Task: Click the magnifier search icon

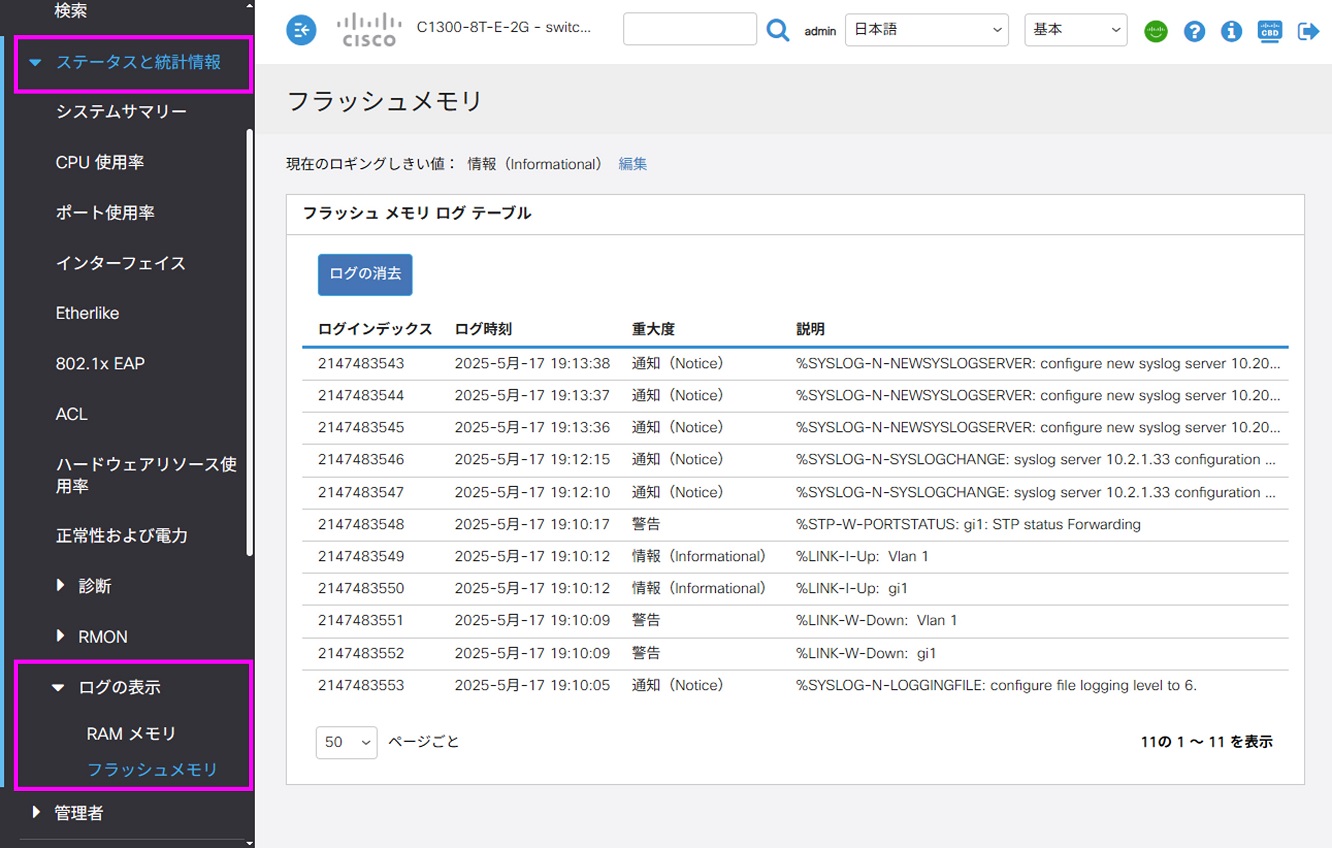Action: [x=778, y=30]
